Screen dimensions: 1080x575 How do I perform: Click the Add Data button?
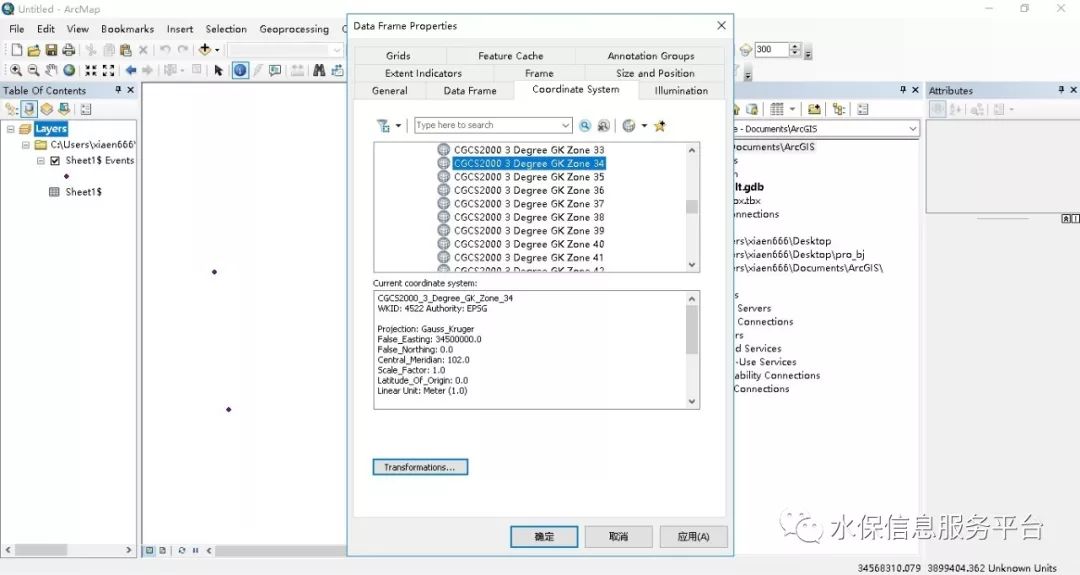coord(205,50)
